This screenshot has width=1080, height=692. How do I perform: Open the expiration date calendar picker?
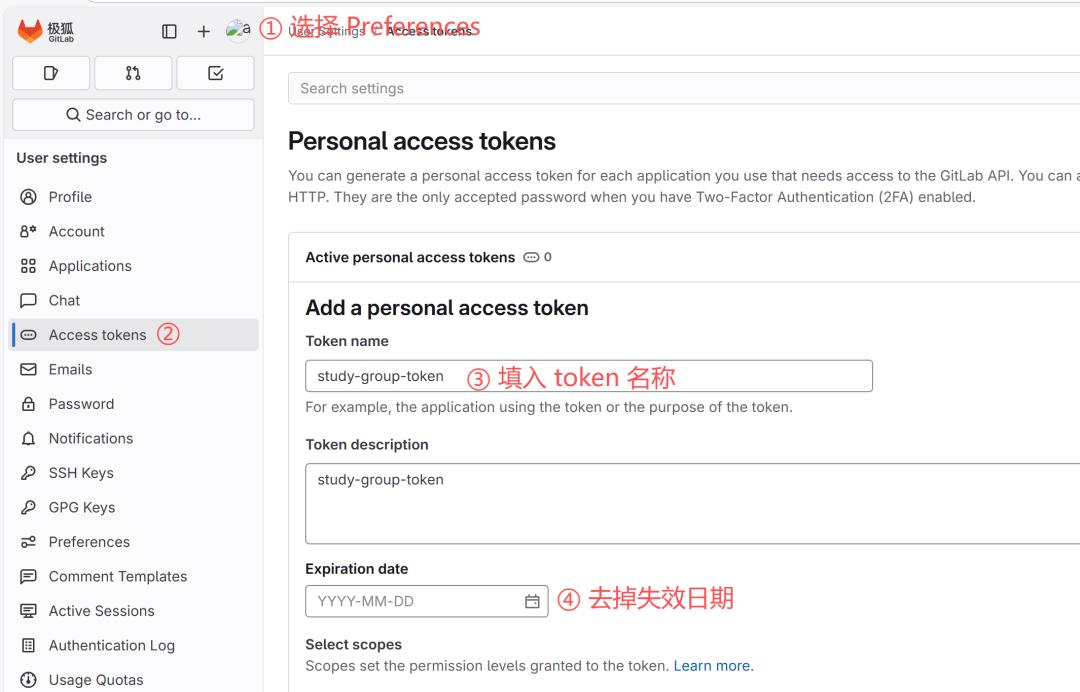pos(533,600)
